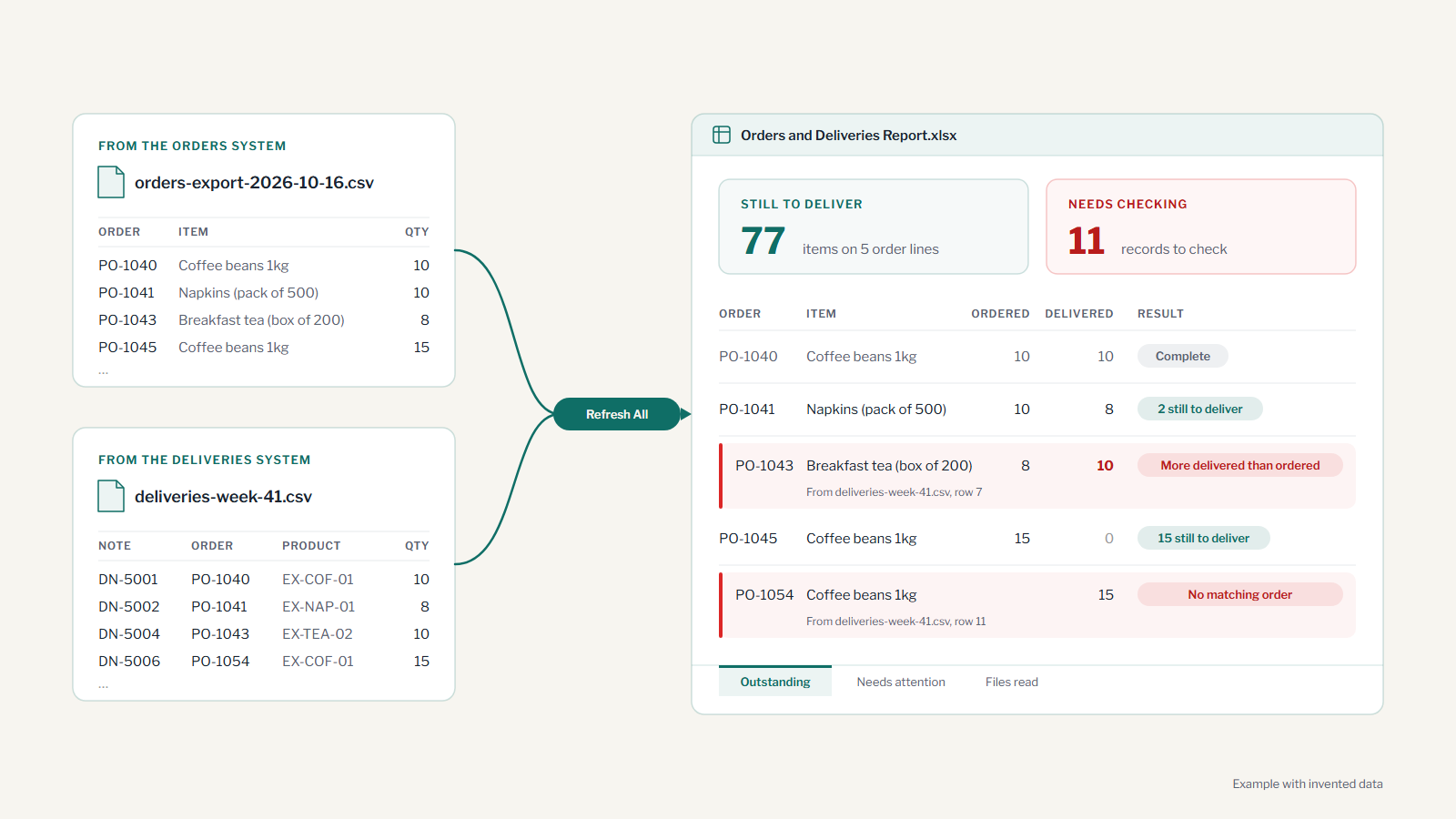Click PO-1054 in the report table

coord(764,595)
